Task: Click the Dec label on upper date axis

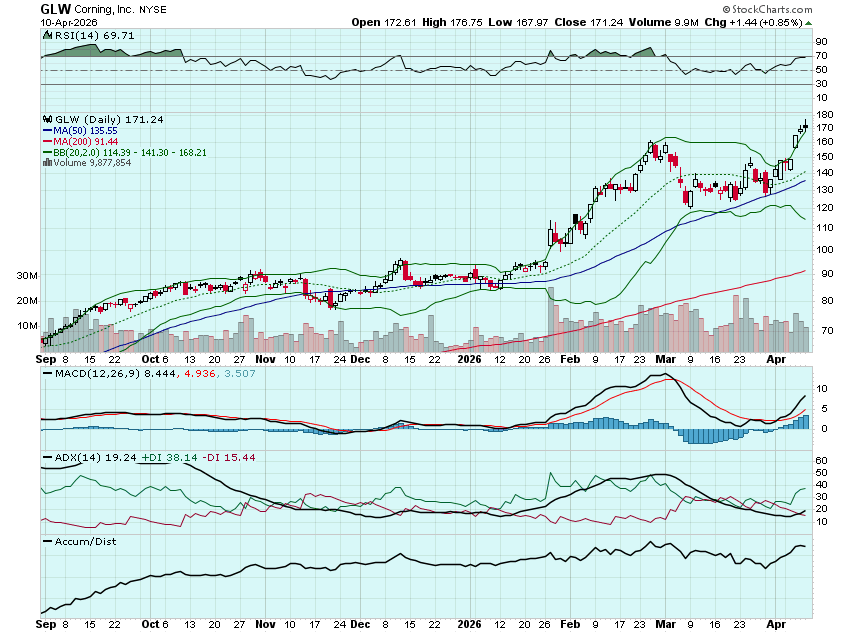Action: pos(360,359)
